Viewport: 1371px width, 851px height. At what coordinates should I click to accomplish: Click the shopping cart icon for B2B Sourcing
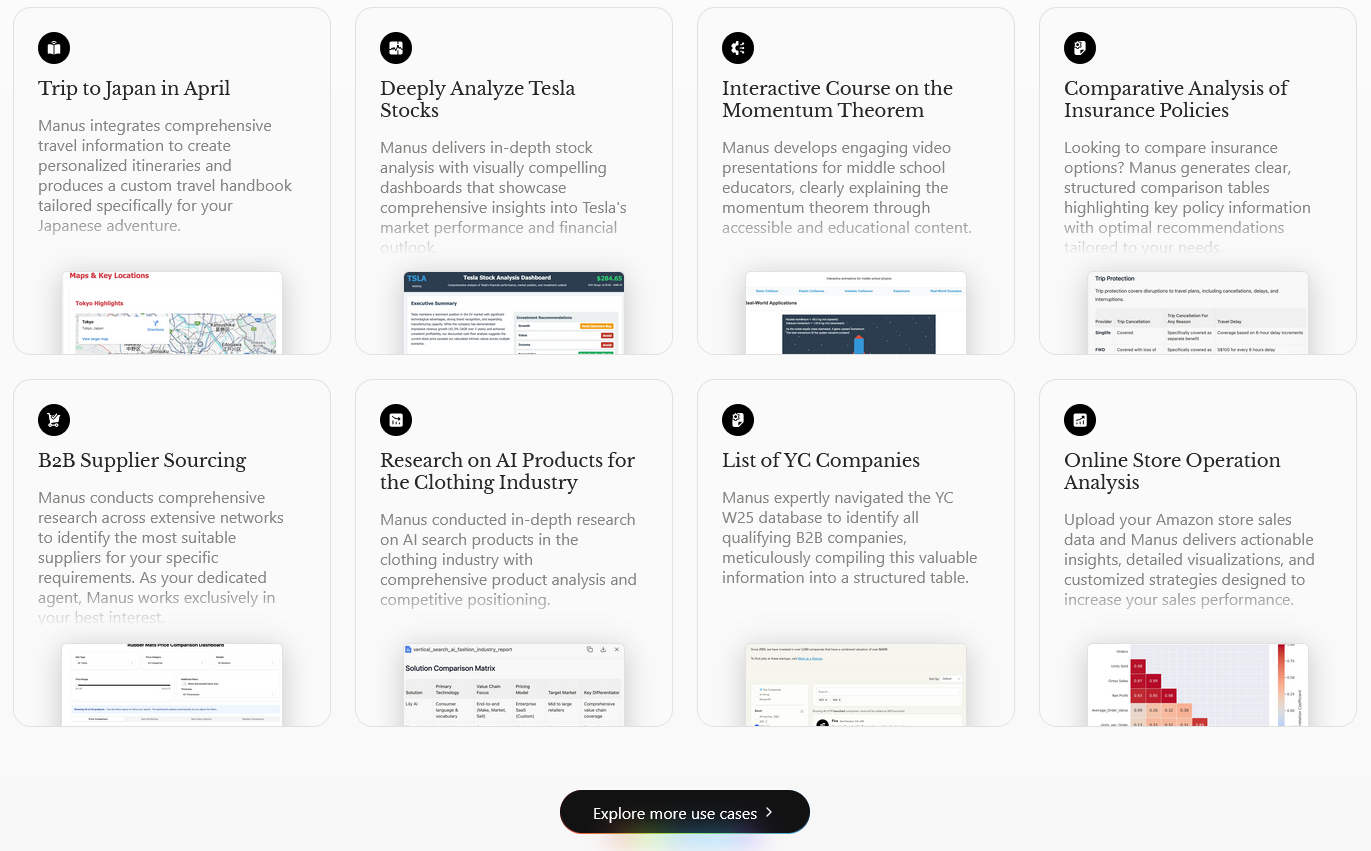click(54, 420)
